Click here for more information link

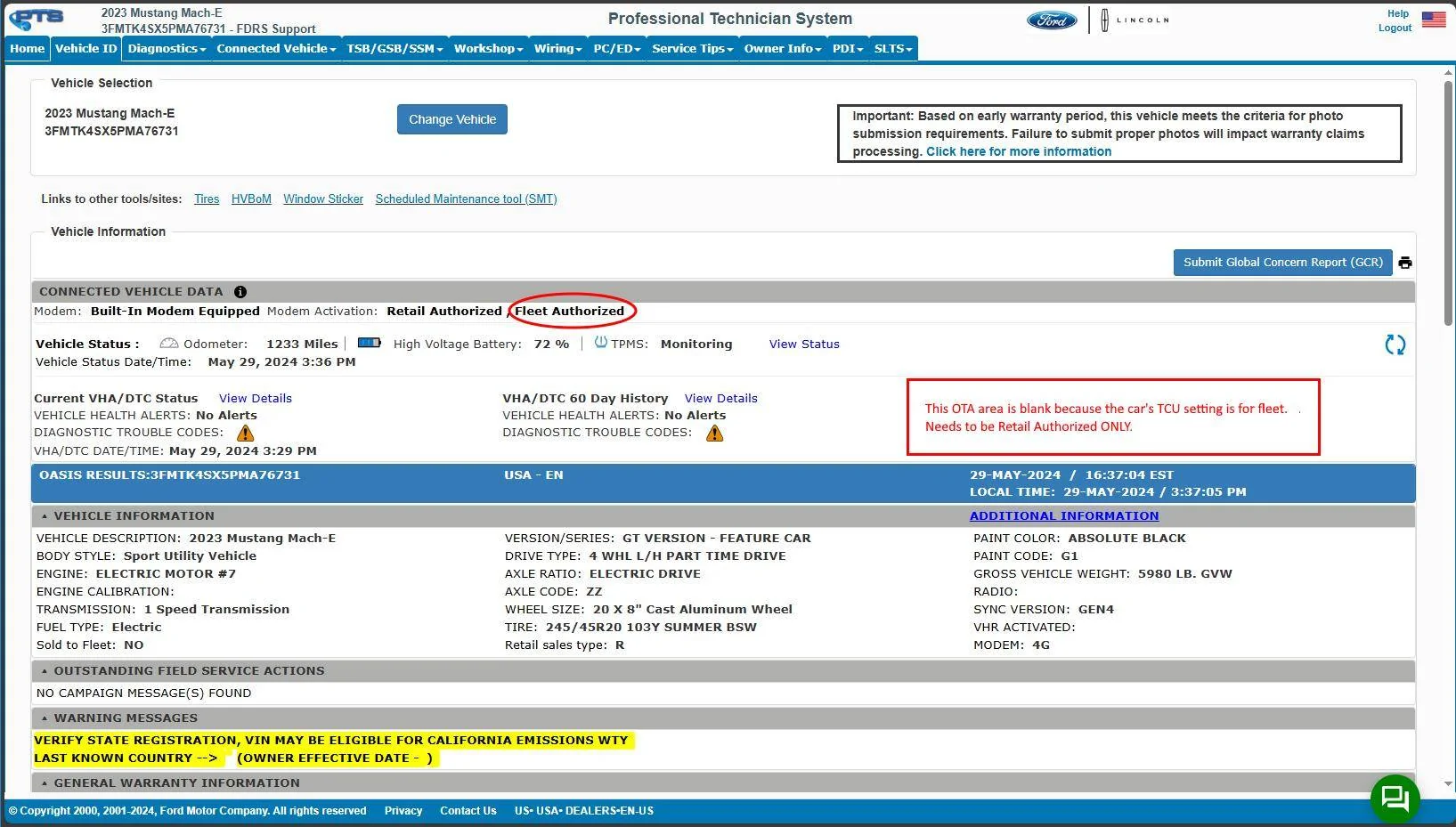(1019, 152)
